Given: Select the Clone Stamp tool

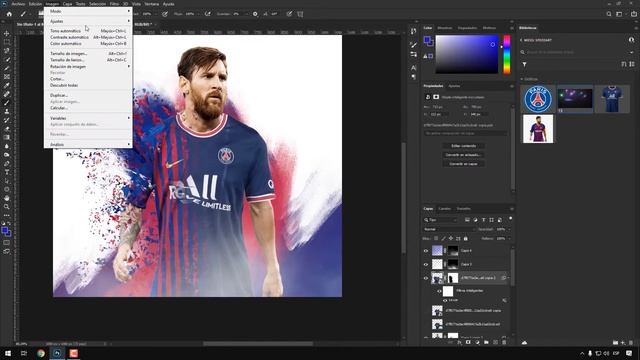Looking at the screenshot, I should tap(7, 111).
